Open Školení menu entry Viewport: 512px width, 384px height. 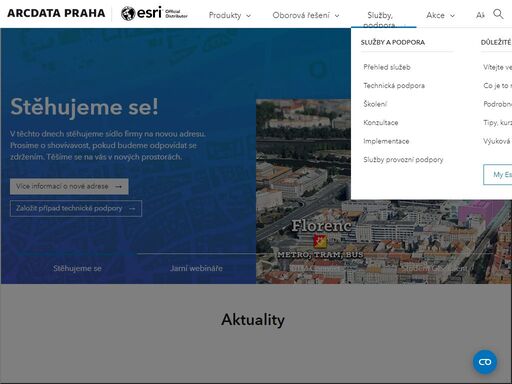pyautogui.click(x=375, y=104)
